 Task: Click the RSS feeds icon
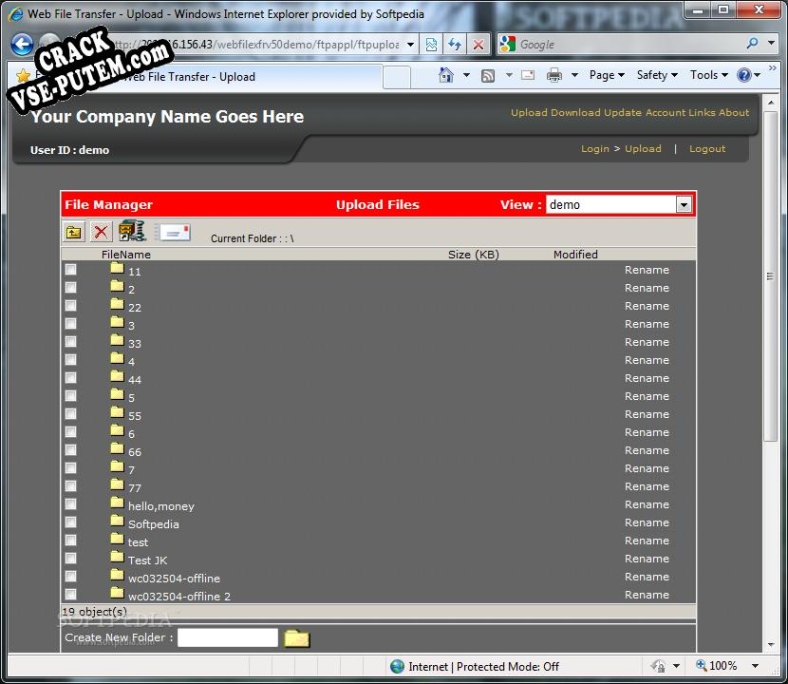pyautogui.click(x=488, y=76)
